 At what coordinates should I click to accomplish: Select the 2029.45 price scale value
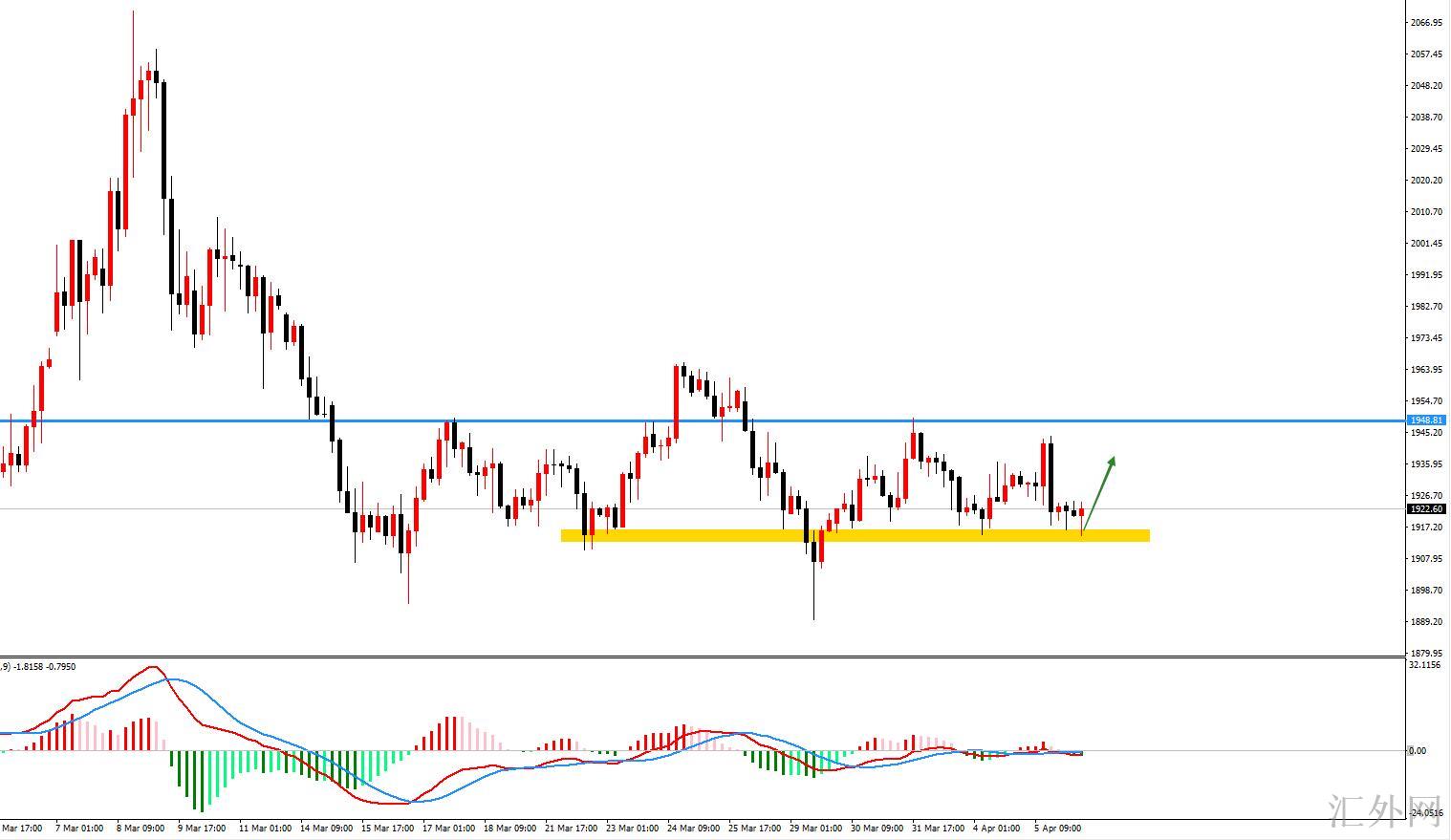click(x=1426, y=149)
